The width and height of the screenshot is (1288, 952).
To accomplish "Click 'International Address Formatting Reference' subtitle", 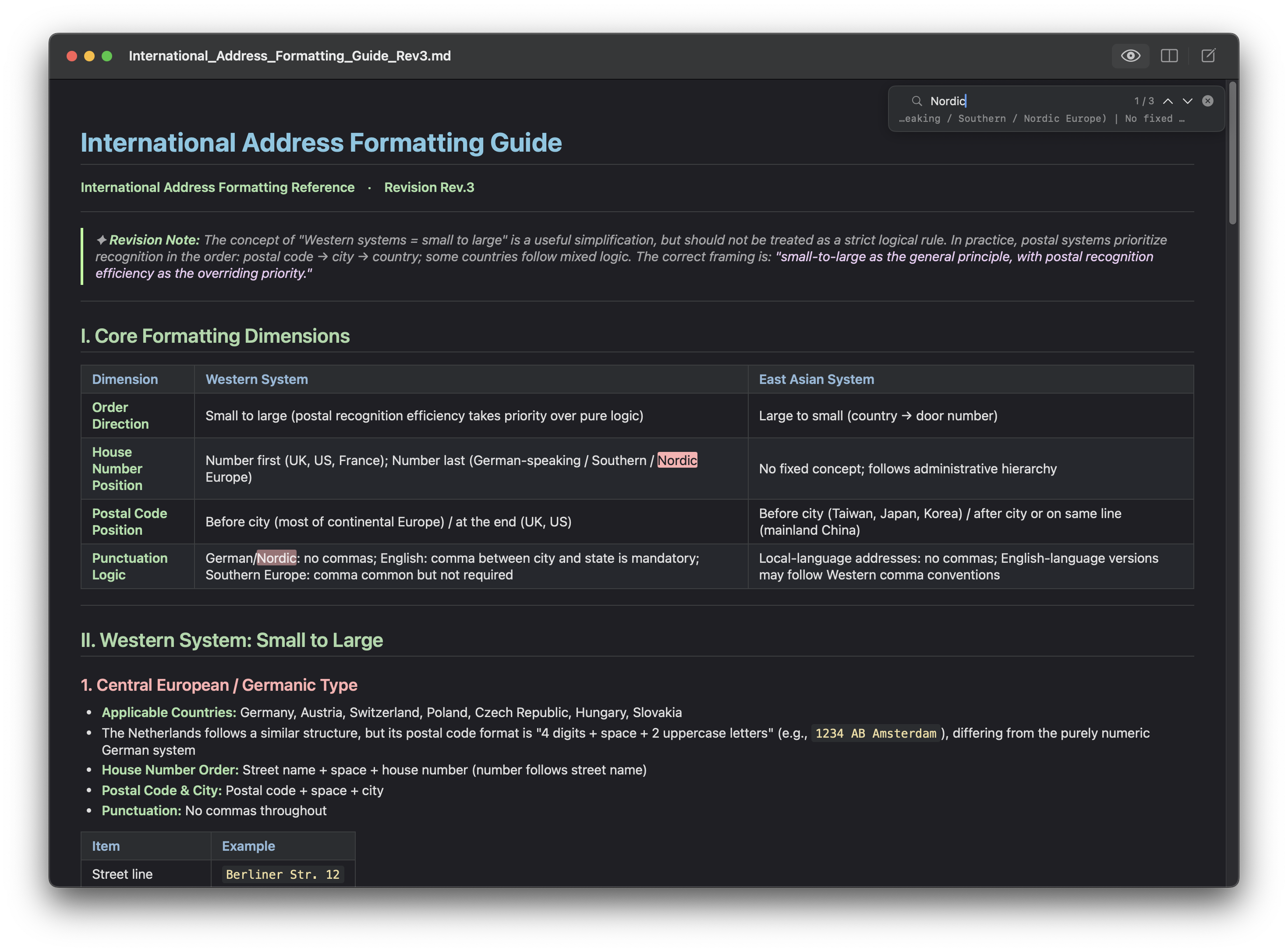I will coord(217,187).
